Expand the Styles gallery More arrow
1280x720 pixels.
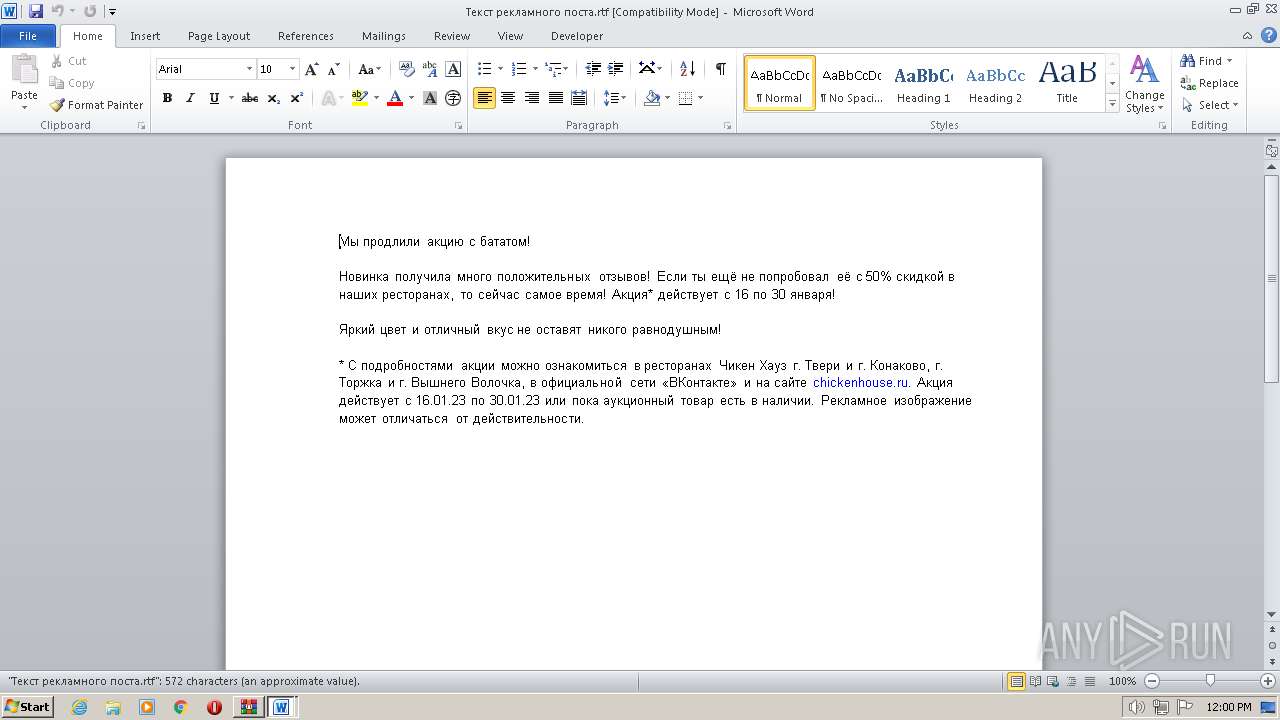[1112, 104]
